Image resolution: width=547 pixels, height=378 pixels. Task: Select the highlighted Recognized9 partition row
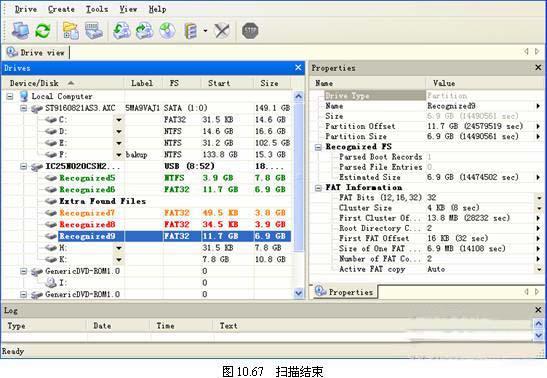pos(174,236)
